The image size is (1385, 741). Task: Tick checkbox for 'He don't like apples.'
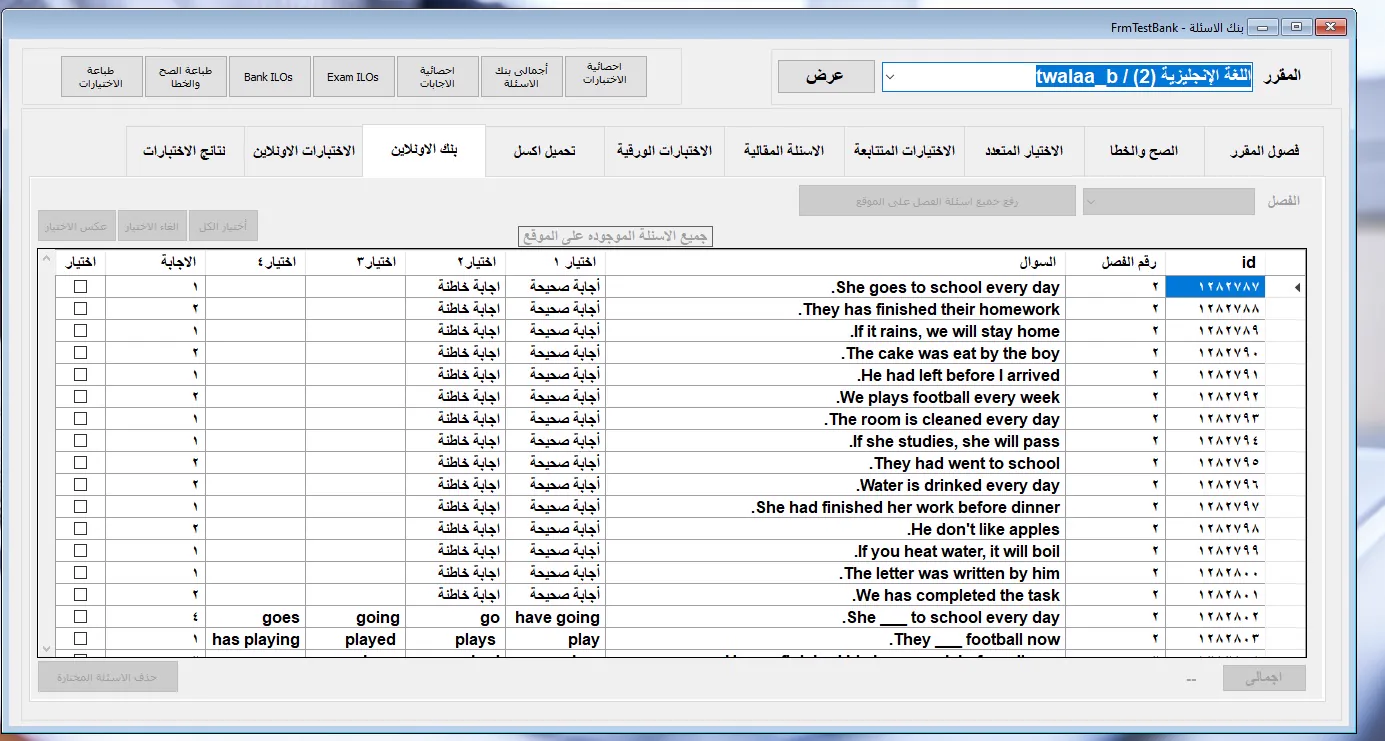click(x=81, y=529)
